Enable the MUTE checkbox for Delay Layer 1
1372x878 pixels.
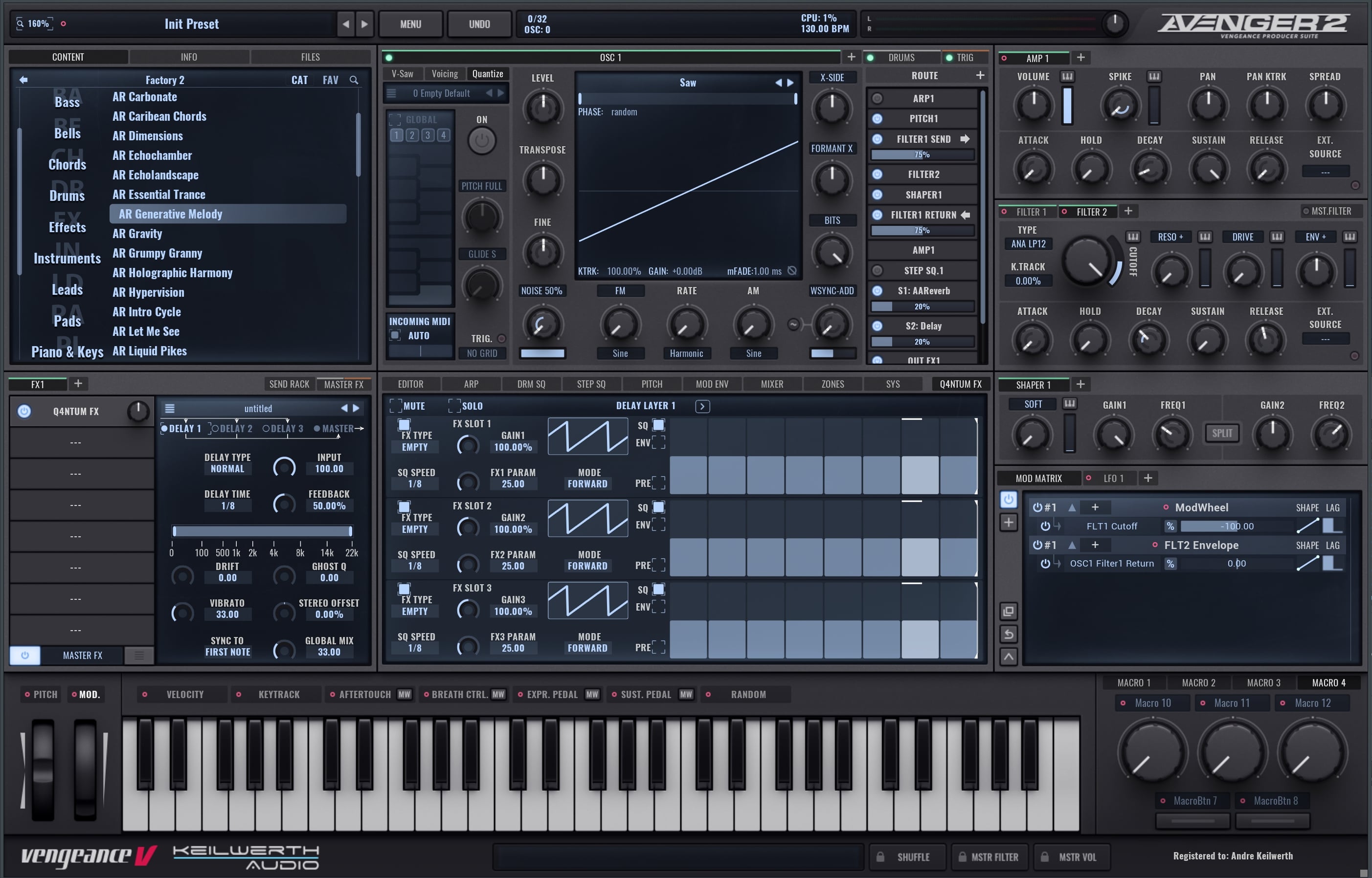pos(395,406)
